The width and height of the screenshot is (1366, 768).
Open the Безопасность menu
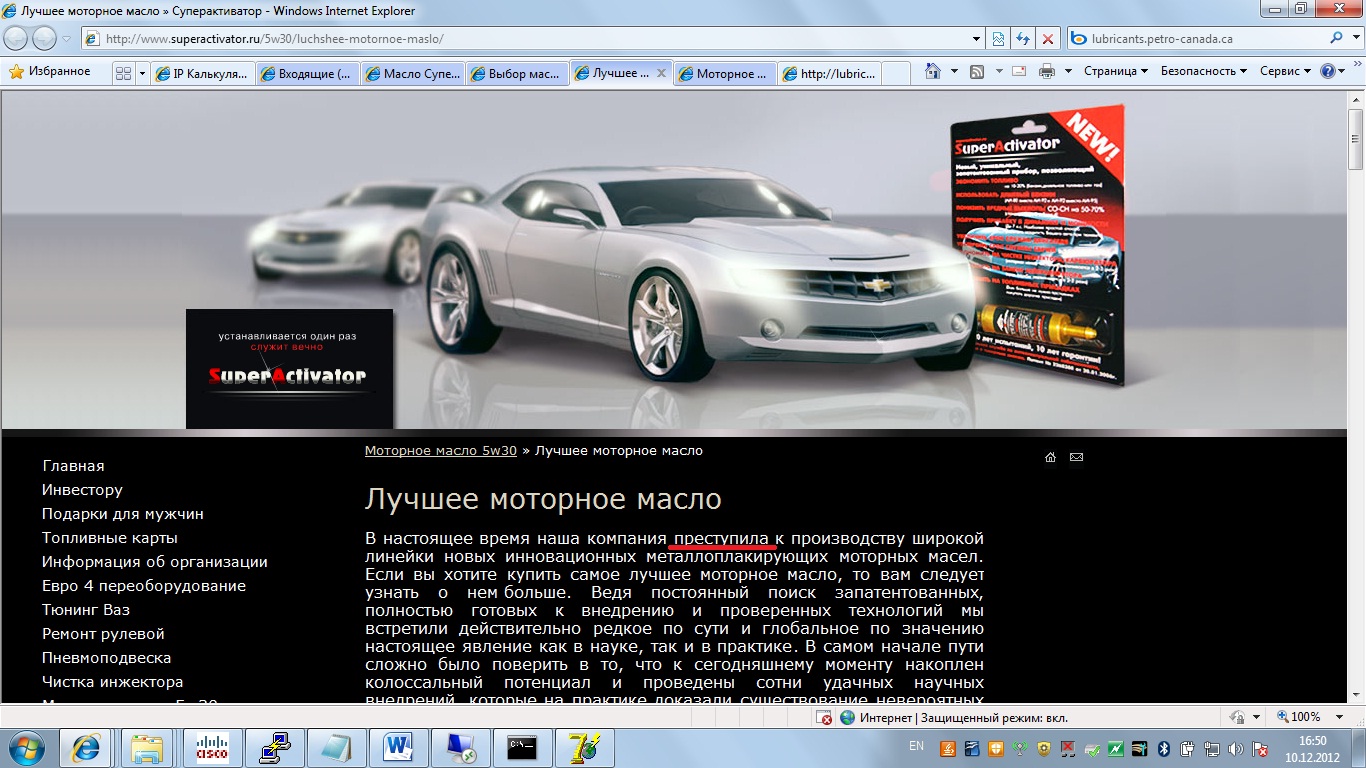(x=1203, y=72)
